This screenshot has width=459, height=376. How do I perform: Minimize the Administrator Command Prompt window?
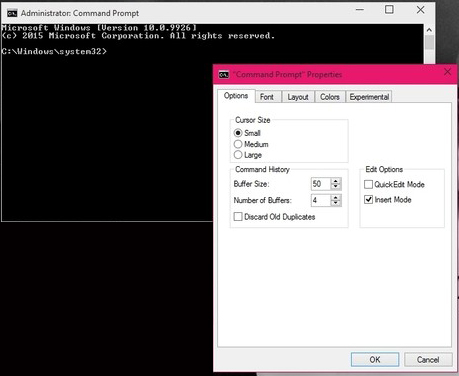pyautogui.click(x=360, y=10)
